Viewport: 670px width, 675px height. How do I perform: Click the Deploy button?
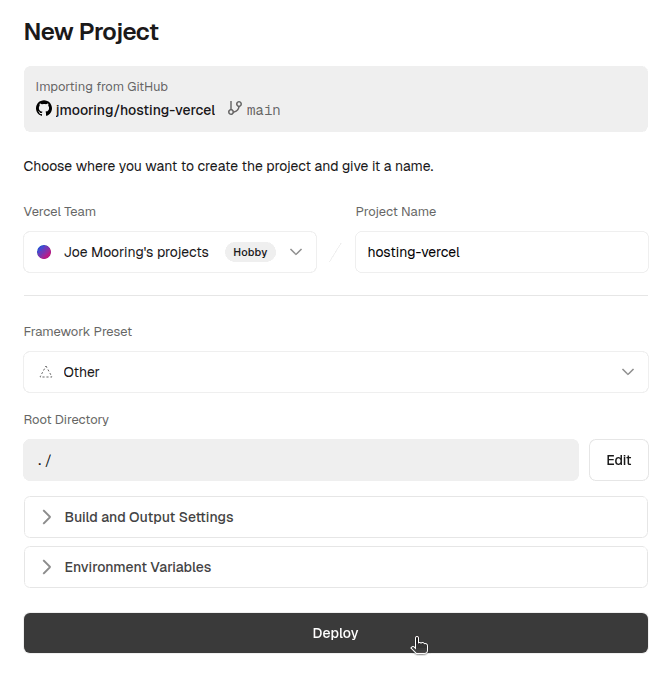click(x=335, y=633)
